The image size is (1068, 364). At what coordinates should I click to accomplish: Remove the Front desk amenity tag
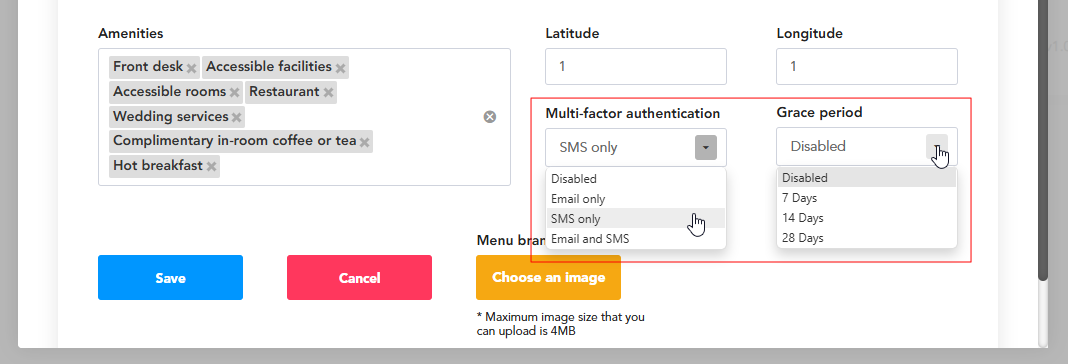(x=191, y=67)
